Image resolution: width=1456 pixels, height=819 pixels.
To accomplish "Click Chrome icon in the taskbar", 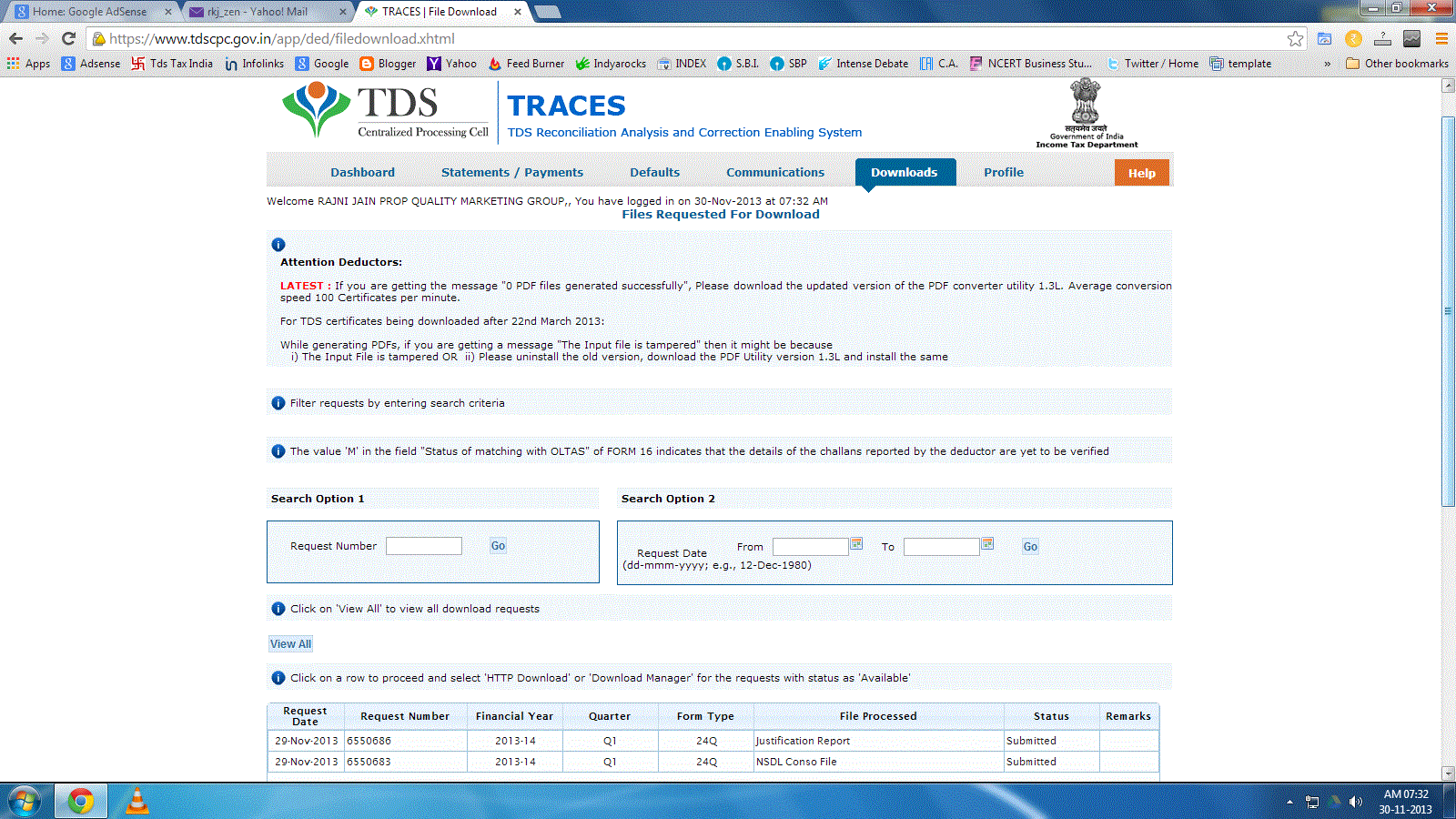I will [x=80, y=801].
